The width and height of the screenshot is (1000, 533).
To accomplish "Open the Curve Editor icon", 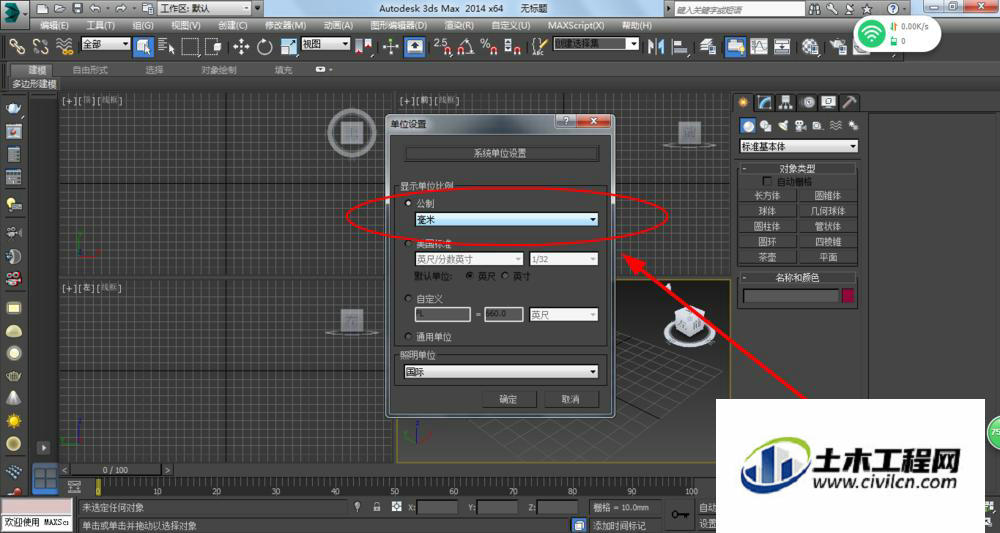I will tap(759, 46).
